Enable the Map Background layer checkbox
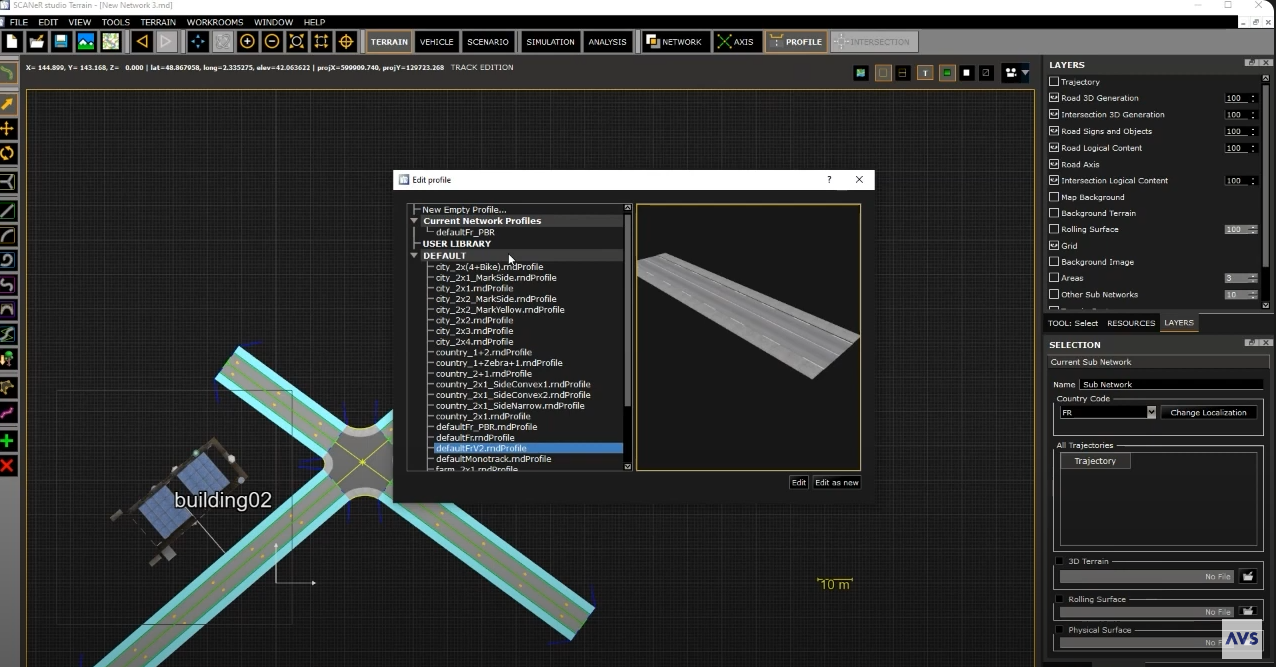 1054,197
